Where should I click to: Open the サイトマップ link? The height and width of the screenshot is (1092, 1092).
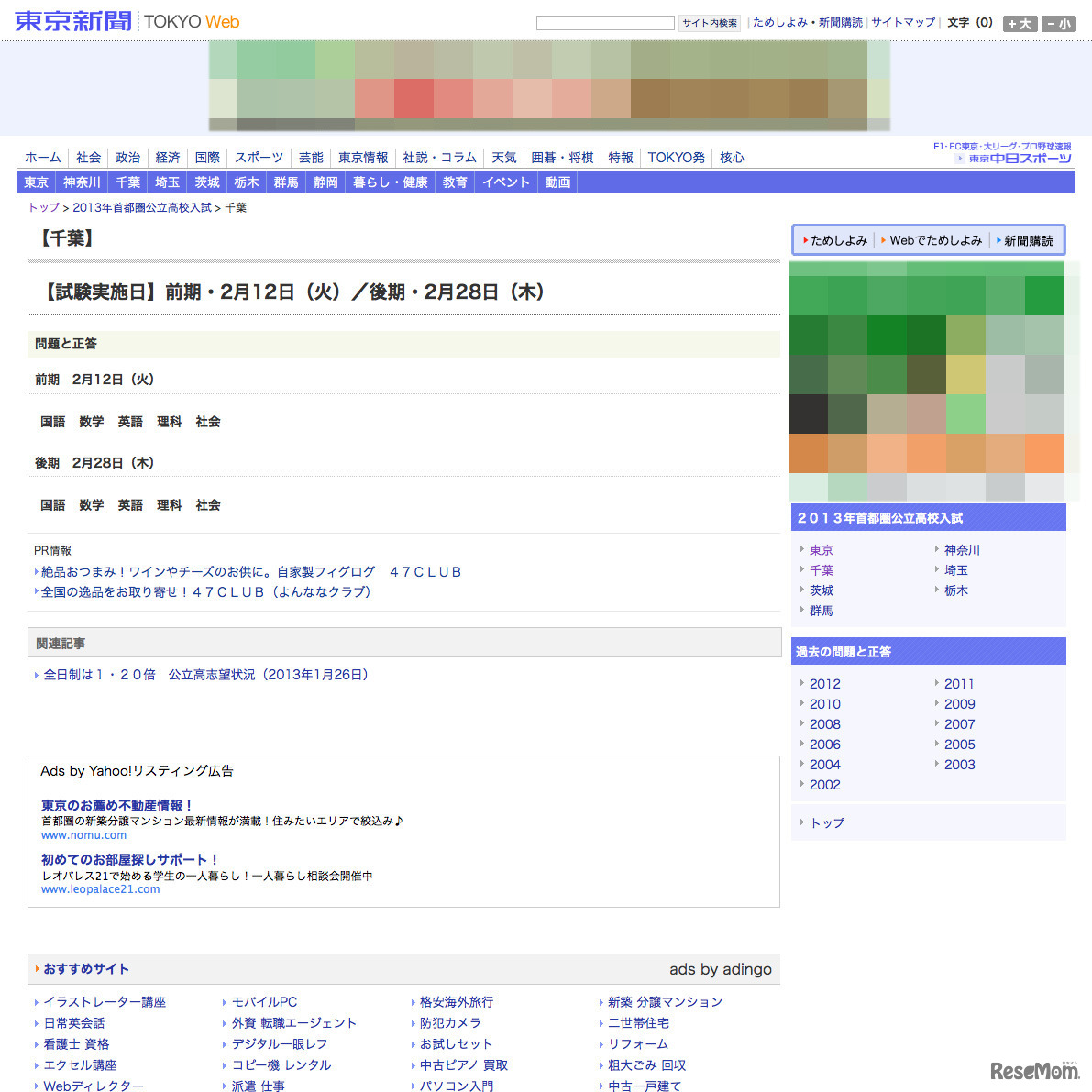click(903, 22)
